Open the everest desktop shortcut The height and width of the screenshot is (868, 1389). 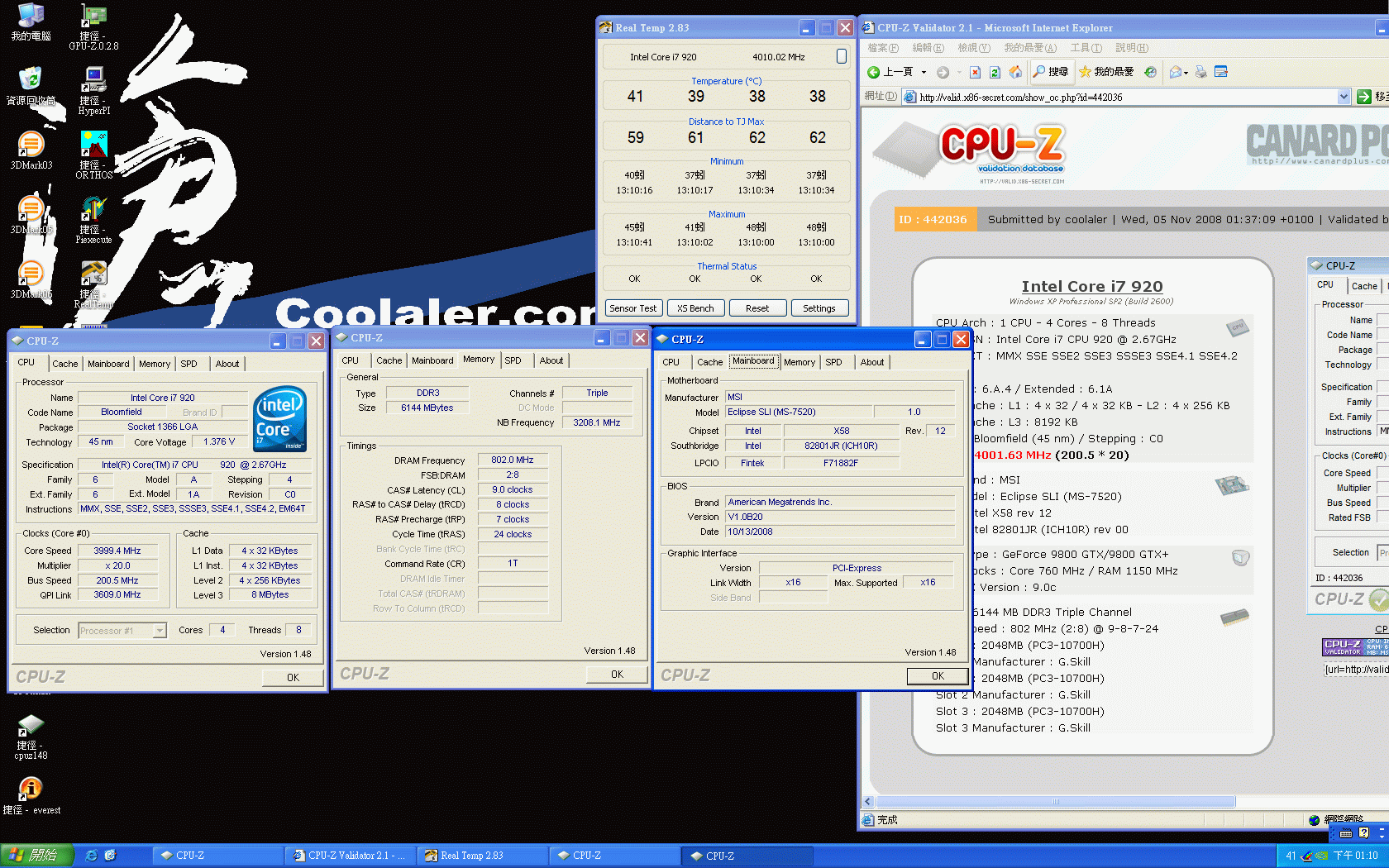(31, 796)
